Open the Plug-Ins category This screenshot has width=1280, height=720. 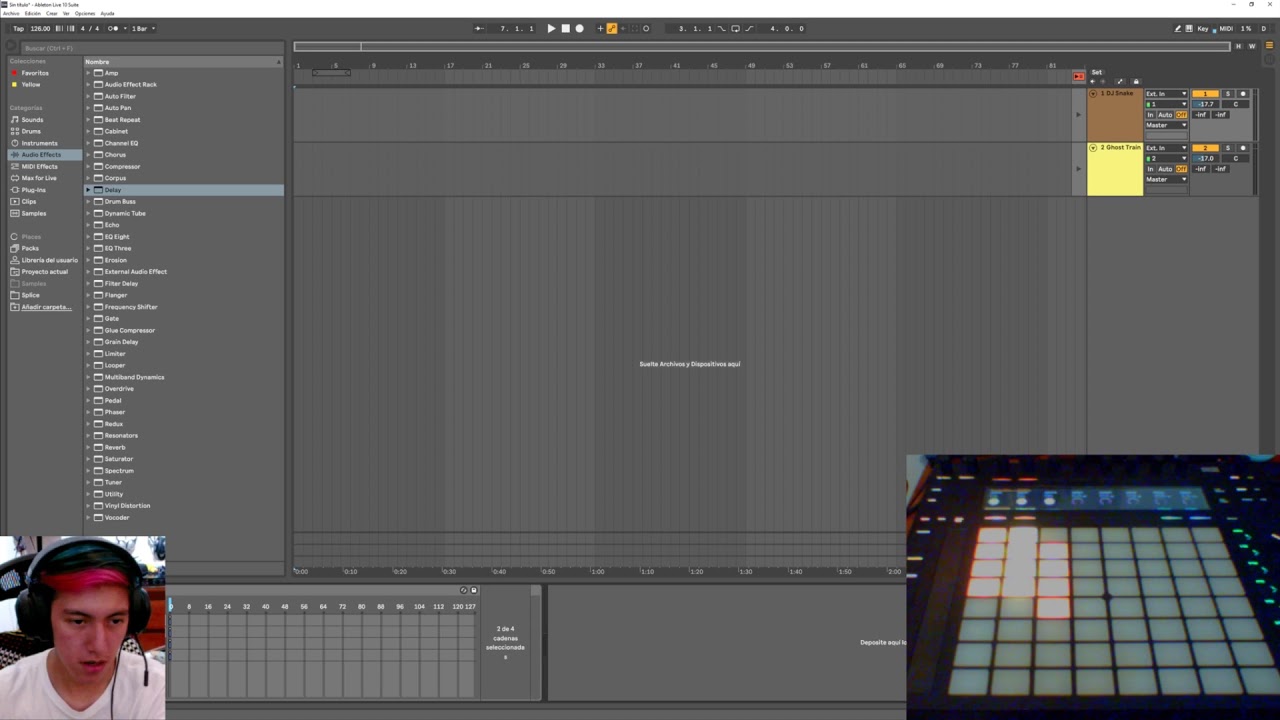point(33,190)
